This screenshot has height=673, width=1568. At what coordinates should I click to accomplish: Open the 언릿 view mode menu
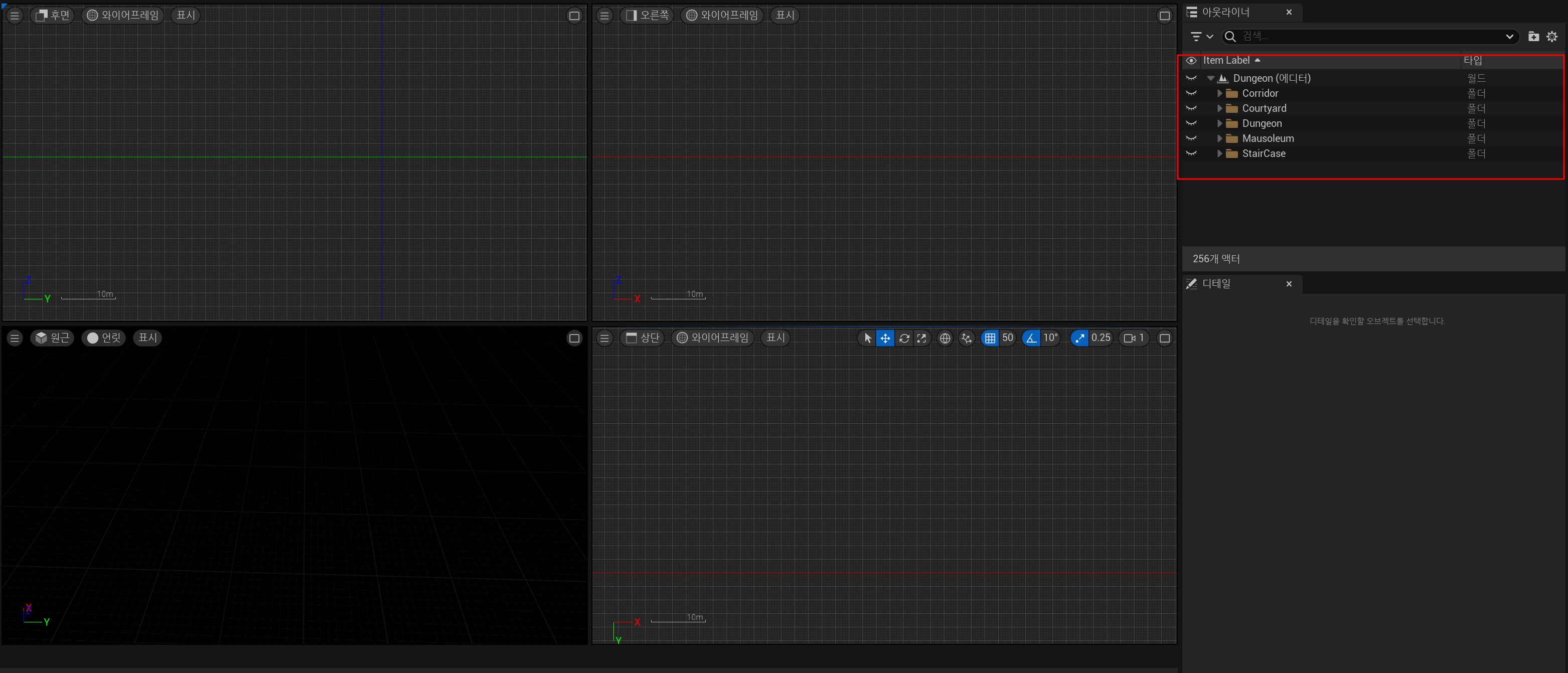[x=103, y=338]
